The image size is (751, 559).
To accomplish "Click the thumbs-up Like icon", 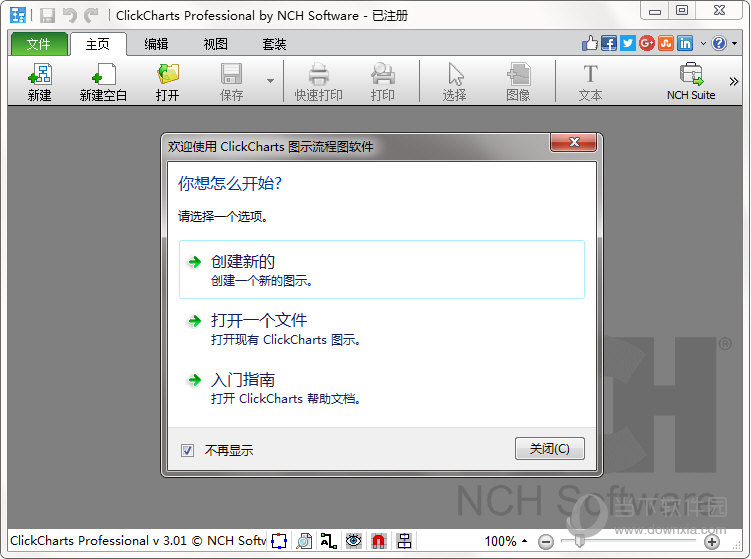I will 590,43.
